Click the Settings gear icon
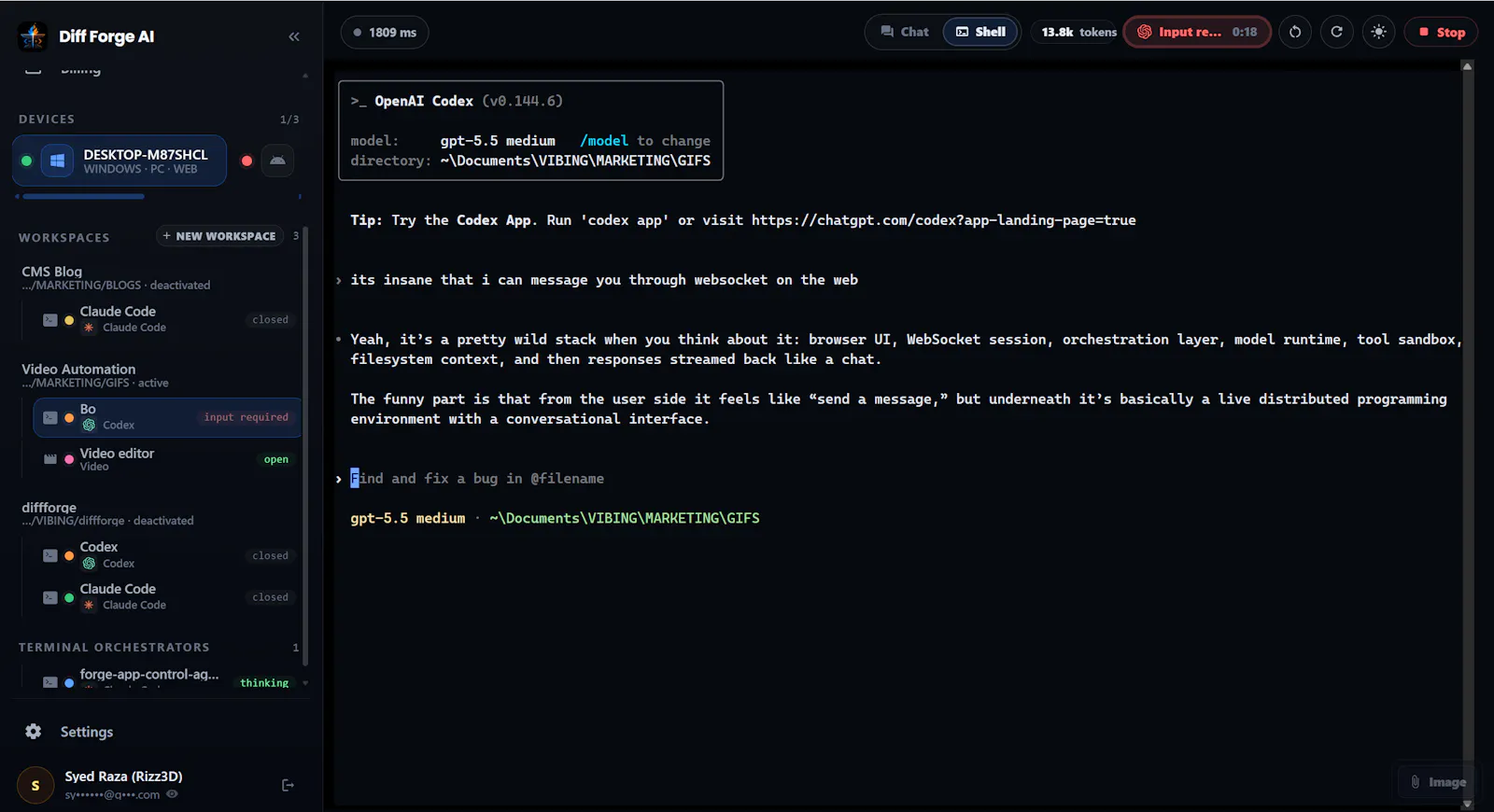This screenshot has width=1494, height=812. 34,732
